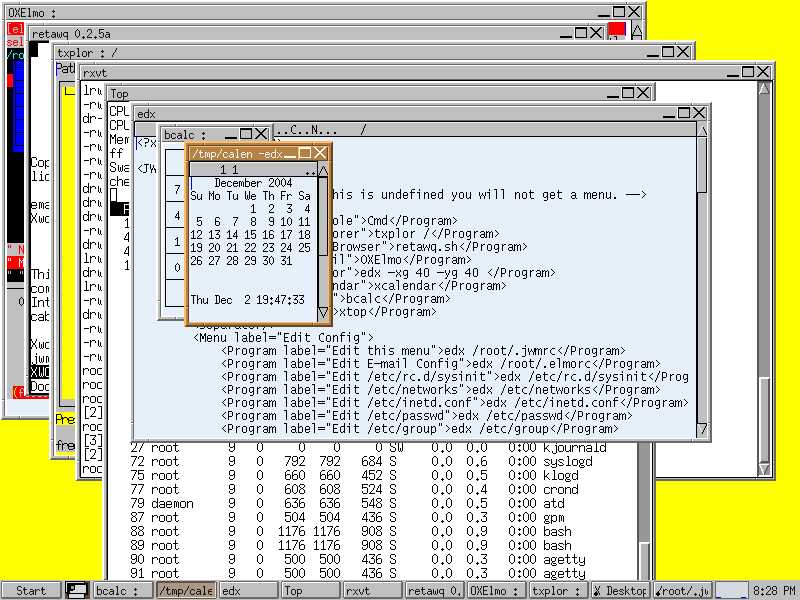Image resolution: width=800 pixels, height=600 pixels.
Task: Click the red square near retawq title
Action: tap(616, 31)
